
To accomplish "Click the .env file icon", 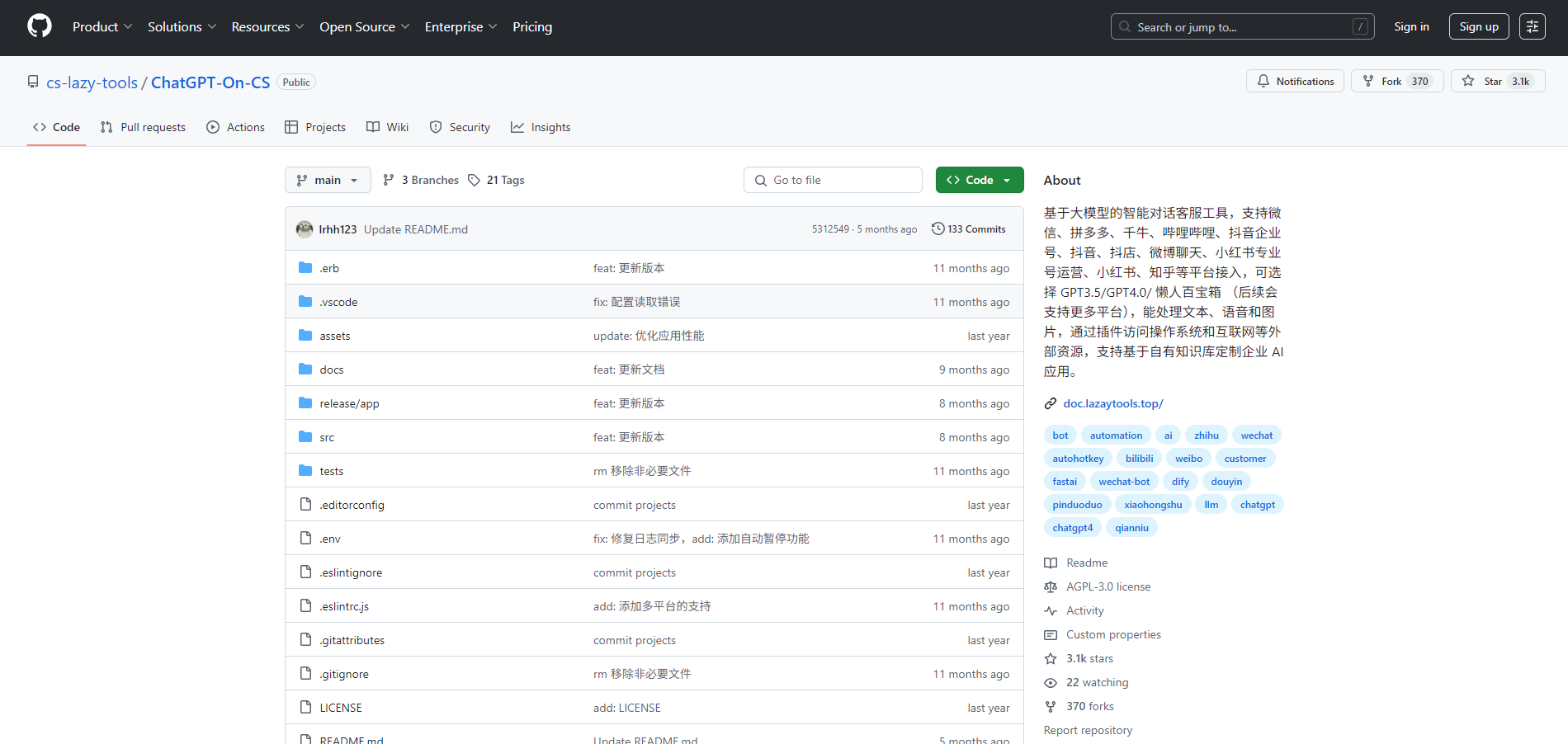I will click(305, 538).
